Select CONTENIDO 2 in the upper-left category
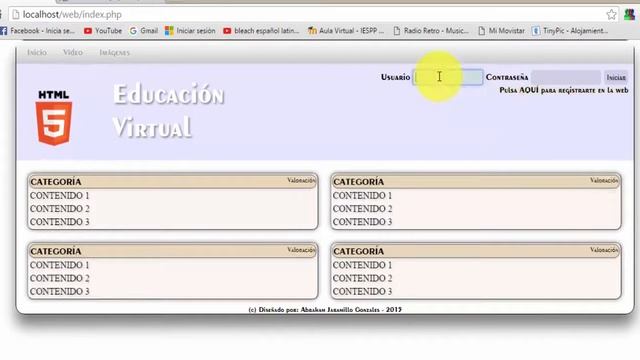The image size is (640, 360). coord(60,209)
